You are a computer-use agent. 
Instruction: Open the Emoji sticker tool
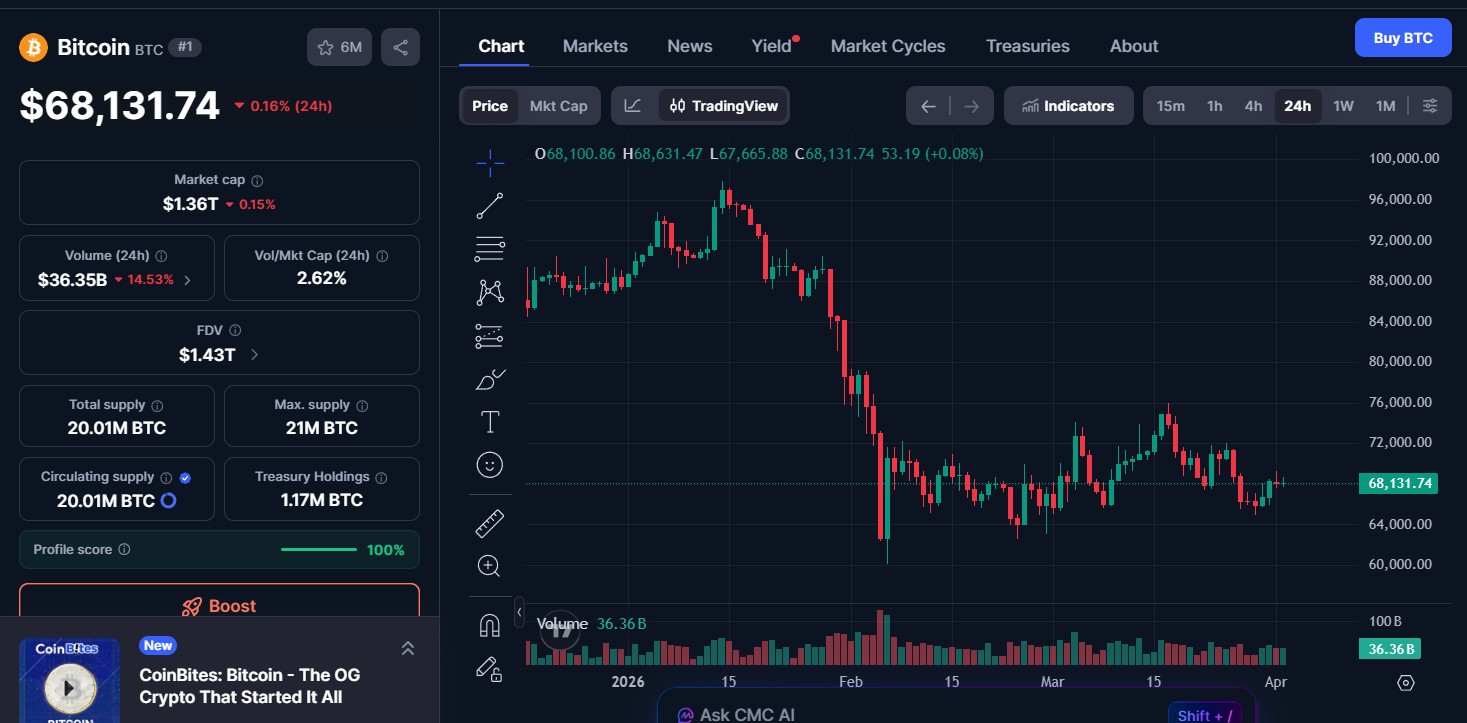[489, 464]
